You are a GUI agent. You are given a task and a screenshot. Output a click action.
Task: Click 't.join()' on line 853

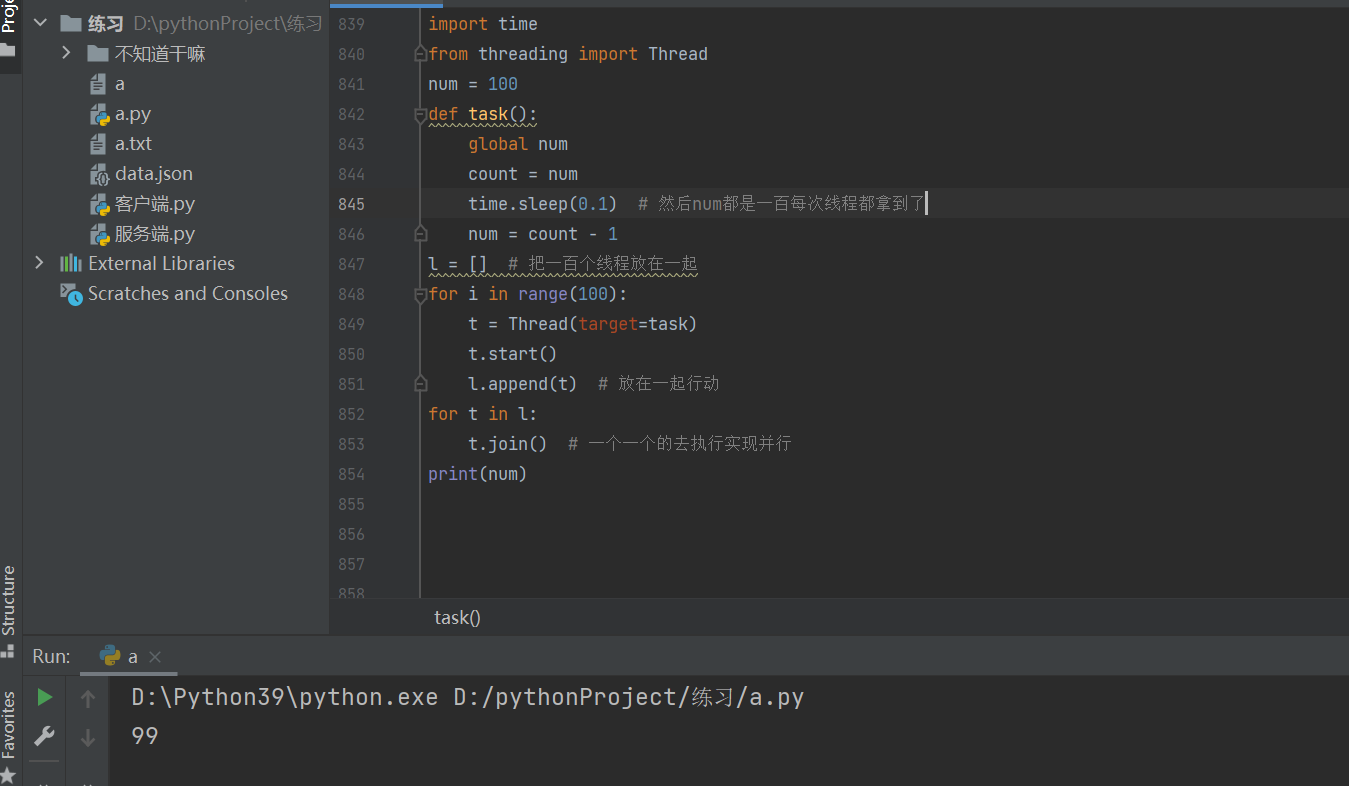pos(508,444)
